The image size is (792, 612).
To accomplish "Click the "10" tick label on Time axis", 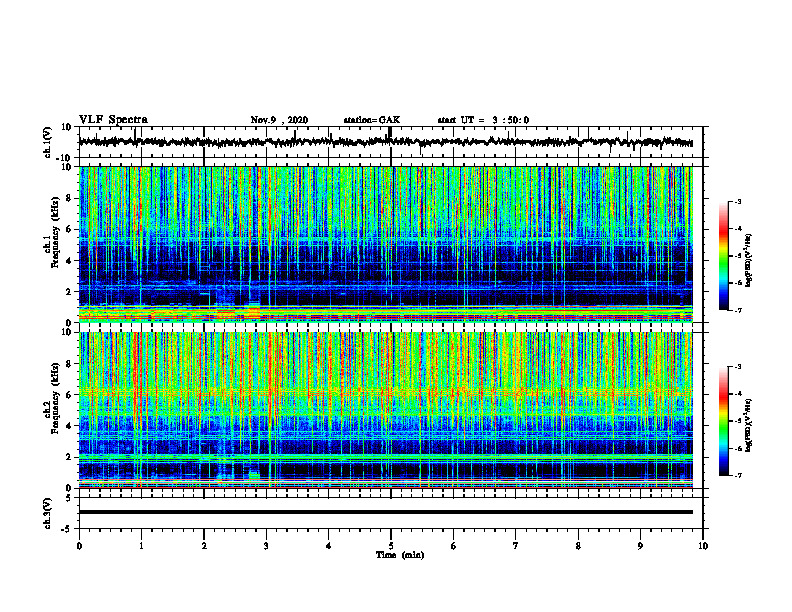I will [703, 546].
